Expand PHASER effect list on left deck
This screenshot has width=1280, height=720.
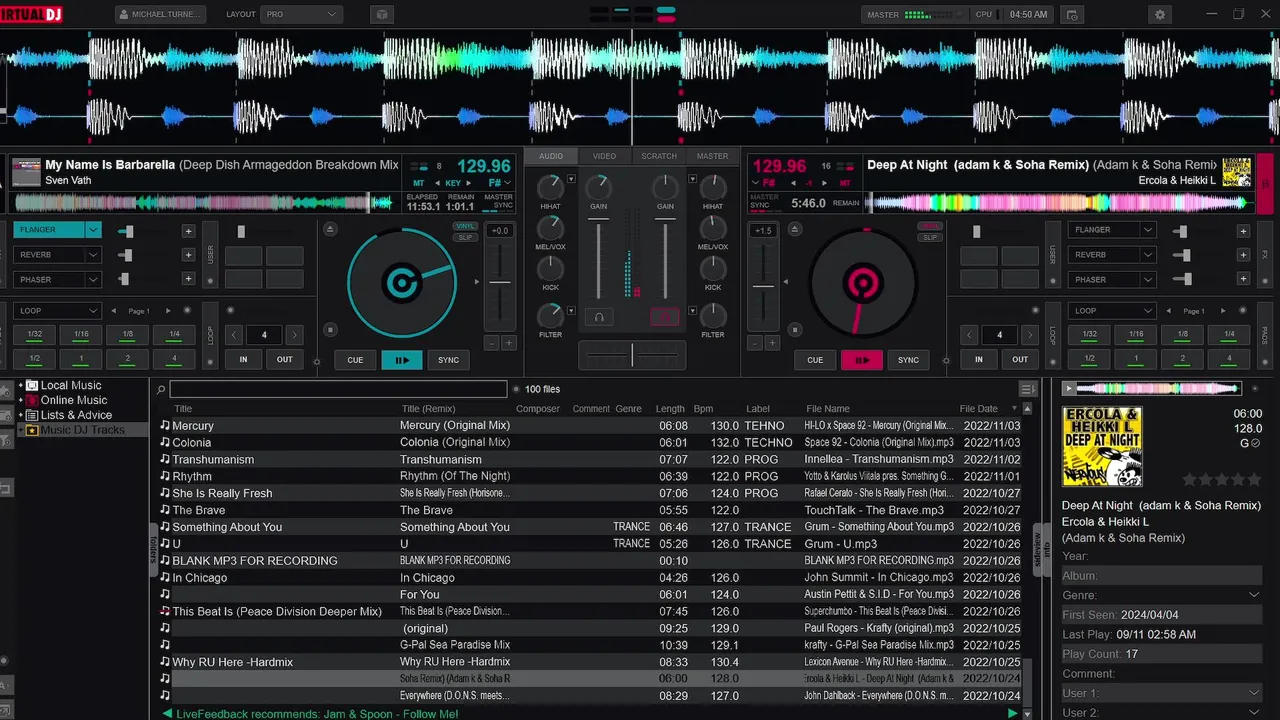pyautogui.click(x=93, y=280)
